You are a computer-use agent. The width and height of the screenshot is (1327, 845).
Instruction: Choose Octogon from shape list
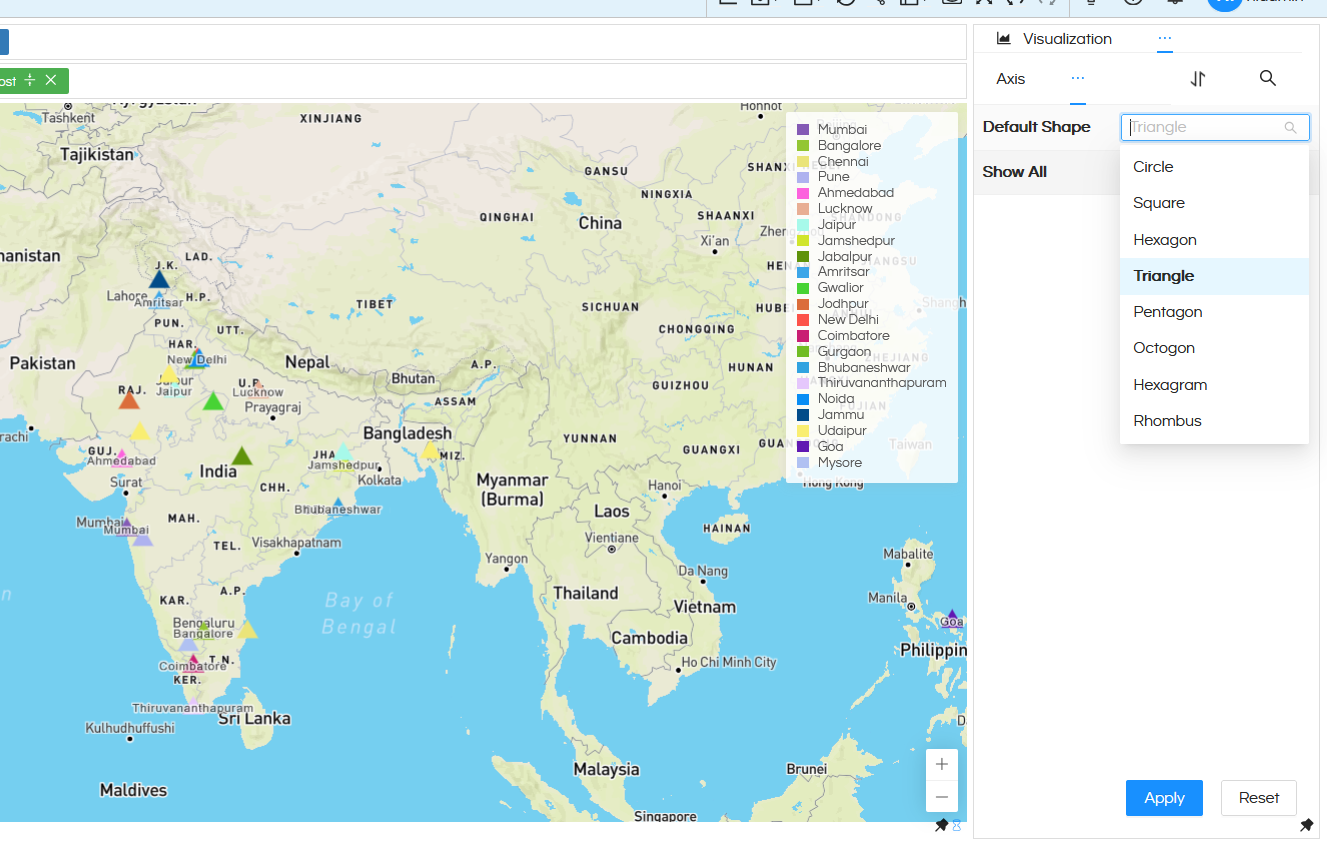pyautogui.click(x=1214, y=348)
